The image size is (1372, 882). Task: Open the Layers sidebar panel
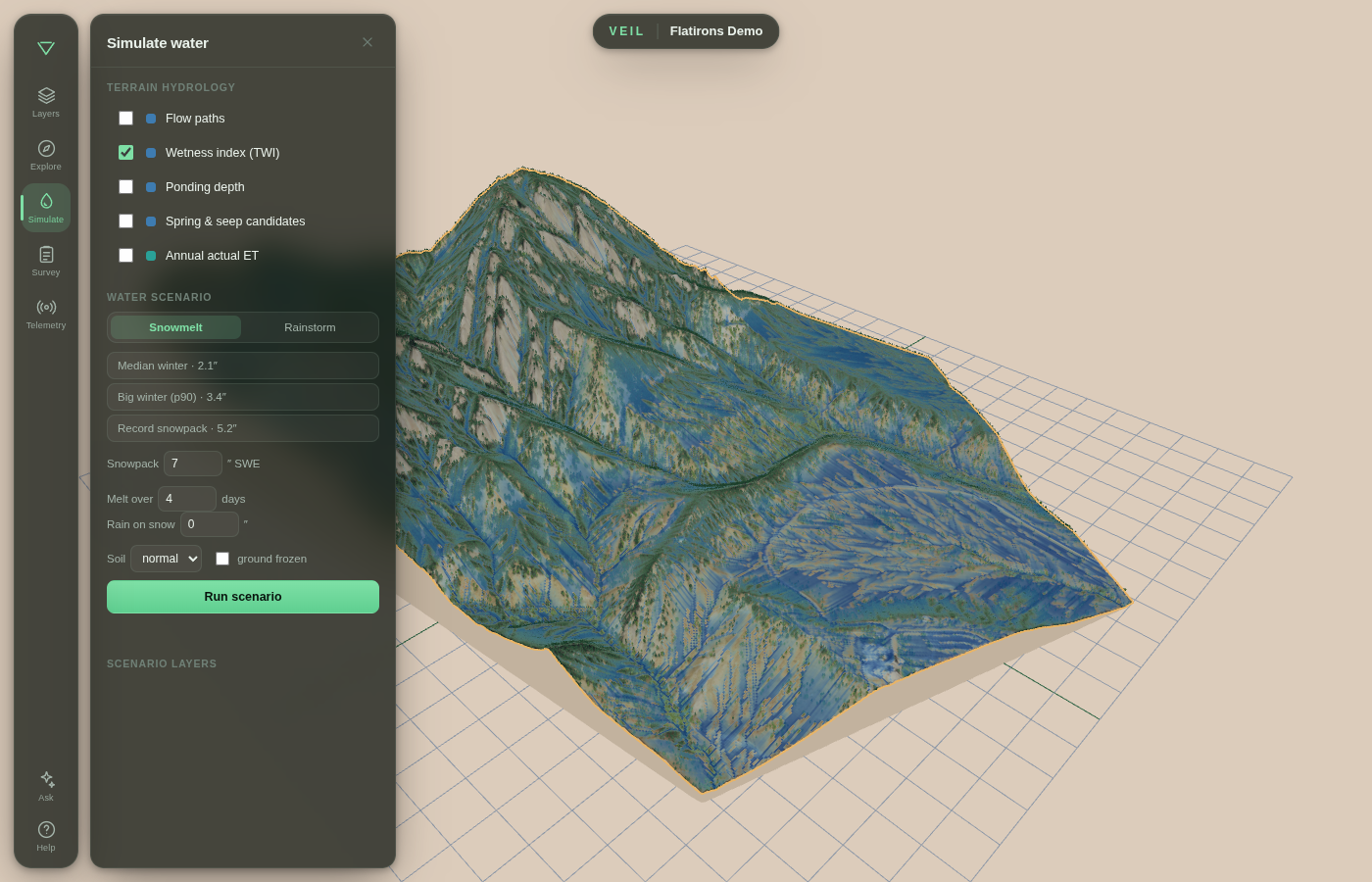tap(46, 102)
